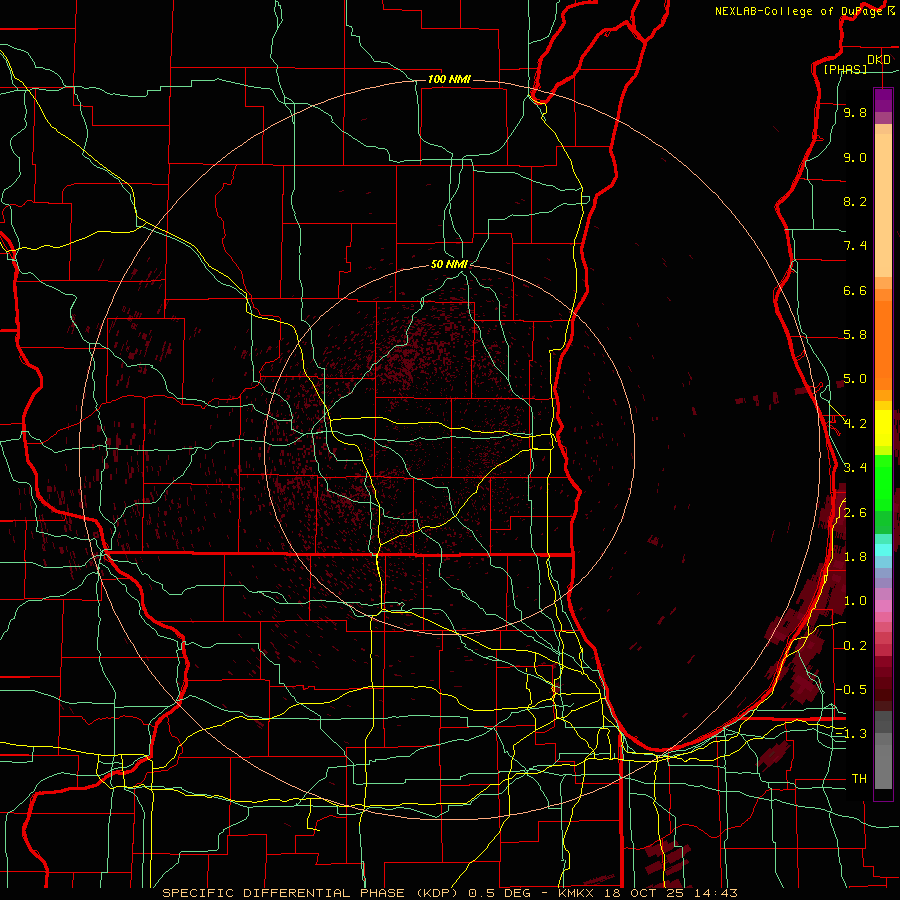The height and width of the screenshot is (900, 900).
Task: Click the [PHAS] legend label
Action: pyautogui.click(x=845, y=69)
